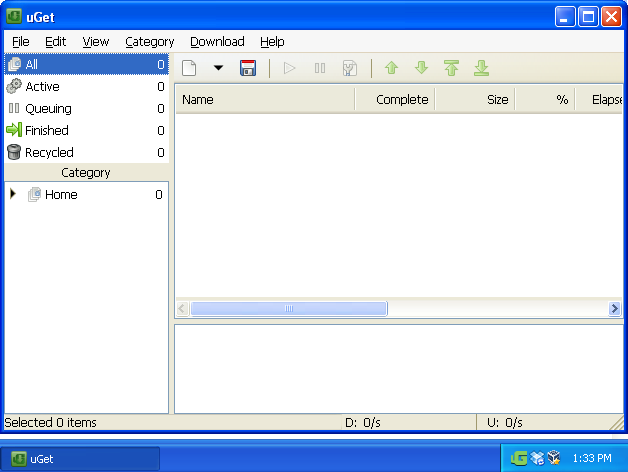Viewport: 628px width, 472px height.
Task: Click the Queuing pause icon in sidebar
Action: tap(14, 108)
